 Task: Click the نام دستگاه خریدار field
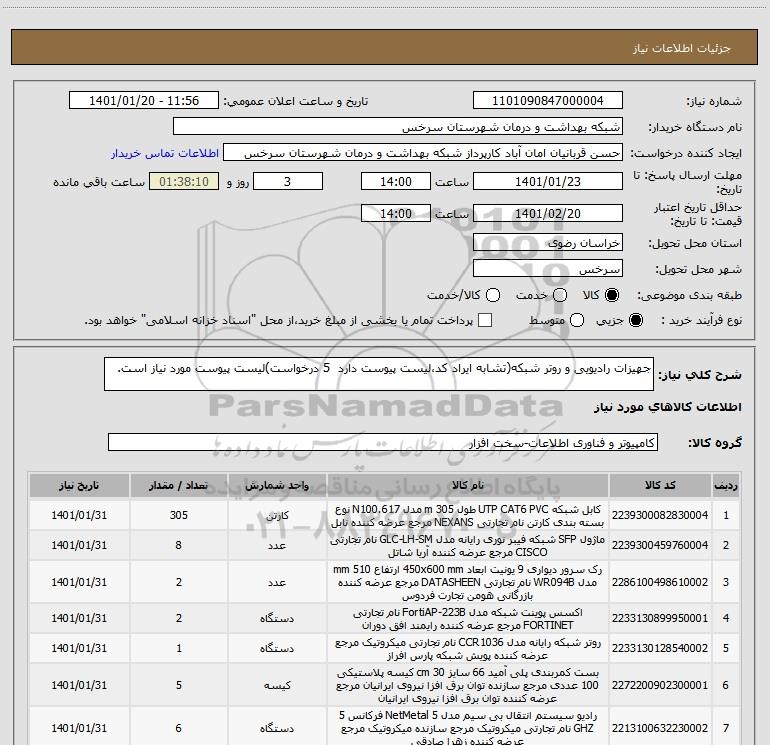(x=398, y=127)
